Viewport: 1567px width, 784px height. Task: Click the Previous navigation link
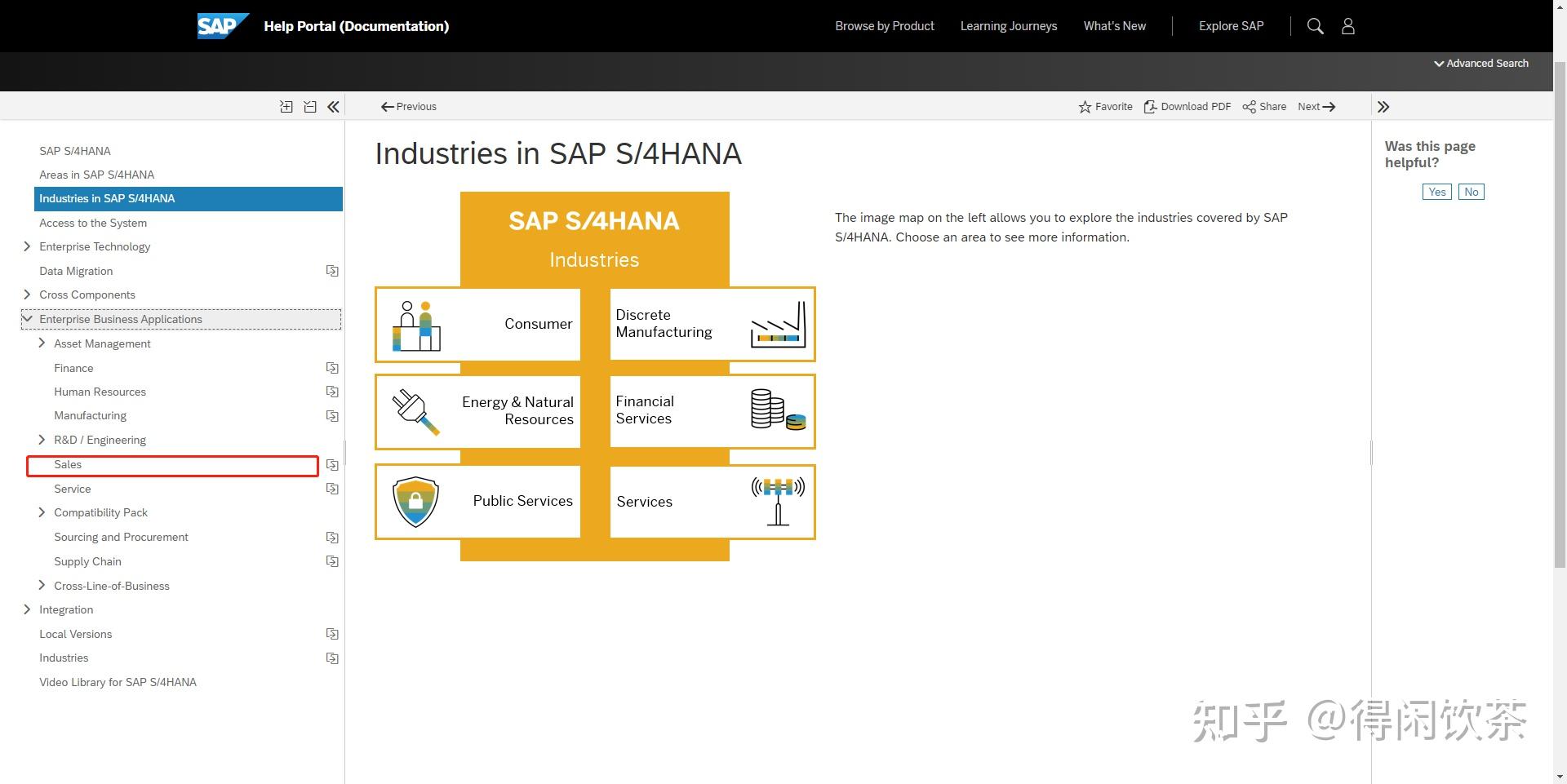point(408,106)
